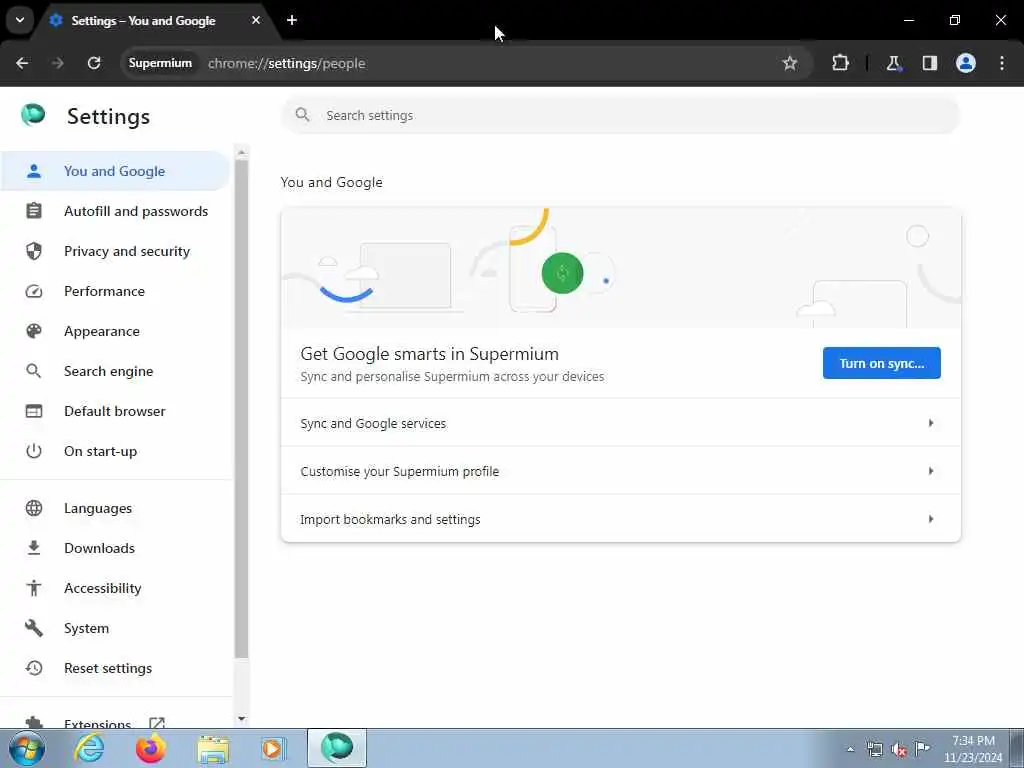Click the network tray icon
1024x768 pixels.
pos(874,749)
